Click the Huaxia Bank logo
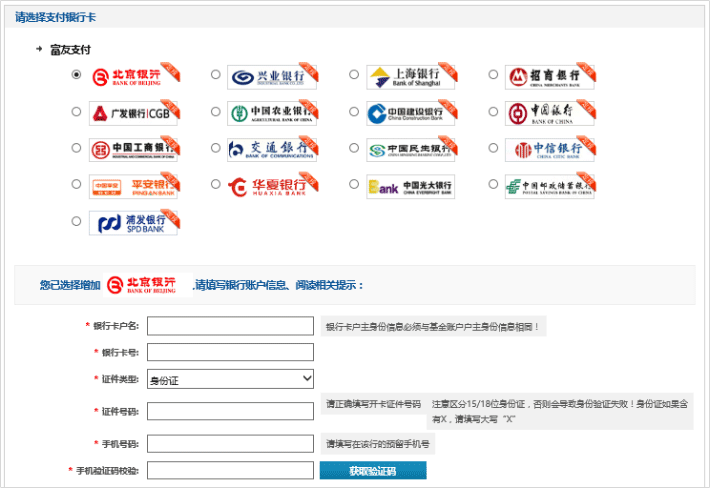This screenshot has width=710, height=488. point(272,186)
